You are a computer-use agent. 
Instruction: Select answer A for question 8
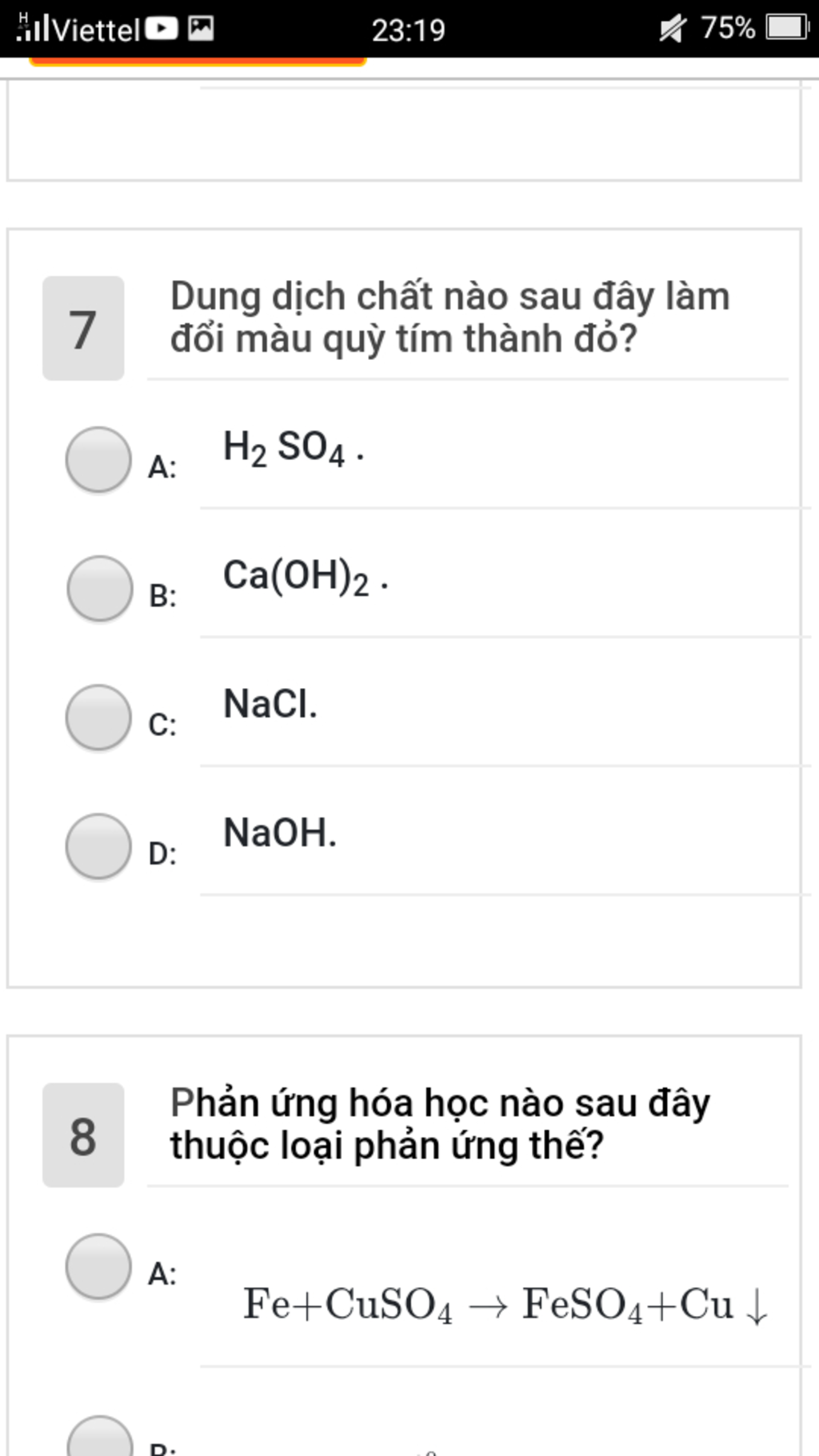coord(98,1266)
